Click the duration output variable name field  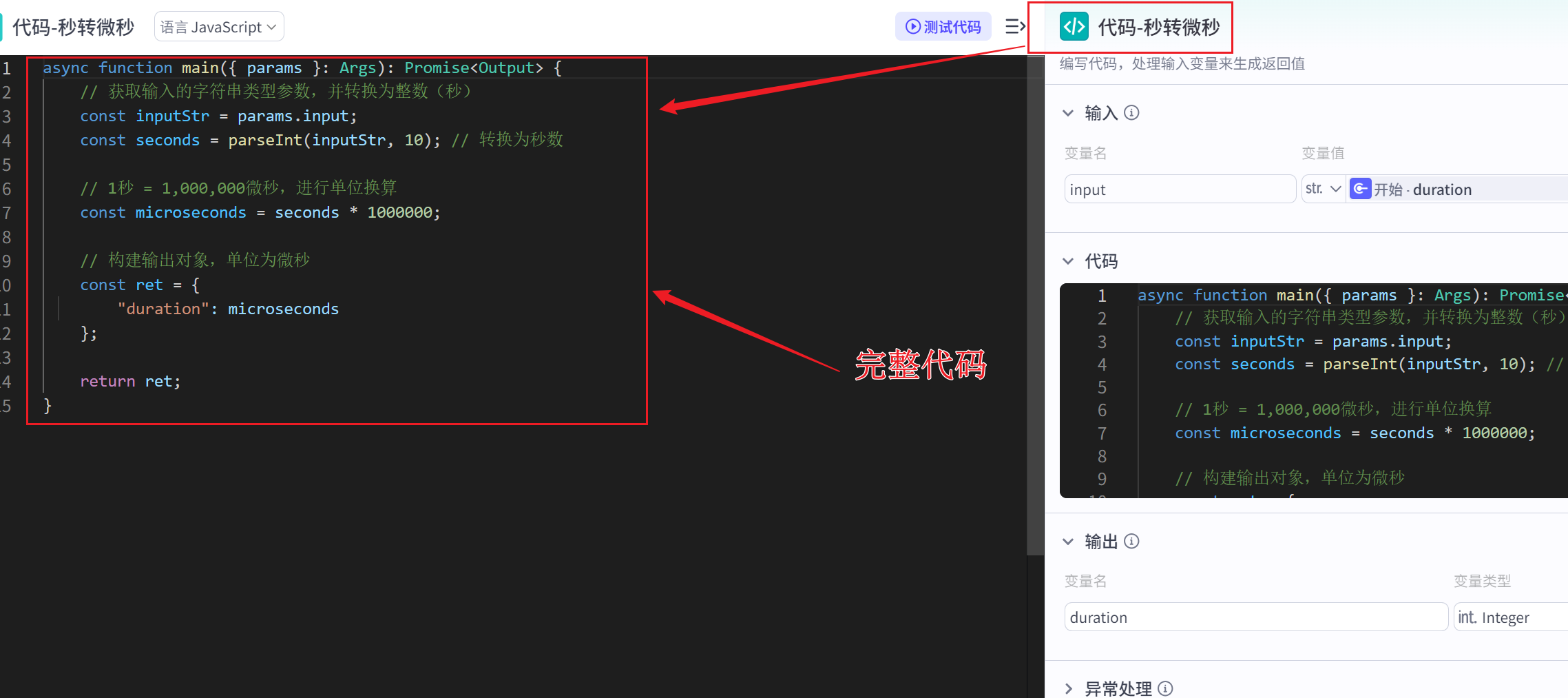[x=1255, y=617]
